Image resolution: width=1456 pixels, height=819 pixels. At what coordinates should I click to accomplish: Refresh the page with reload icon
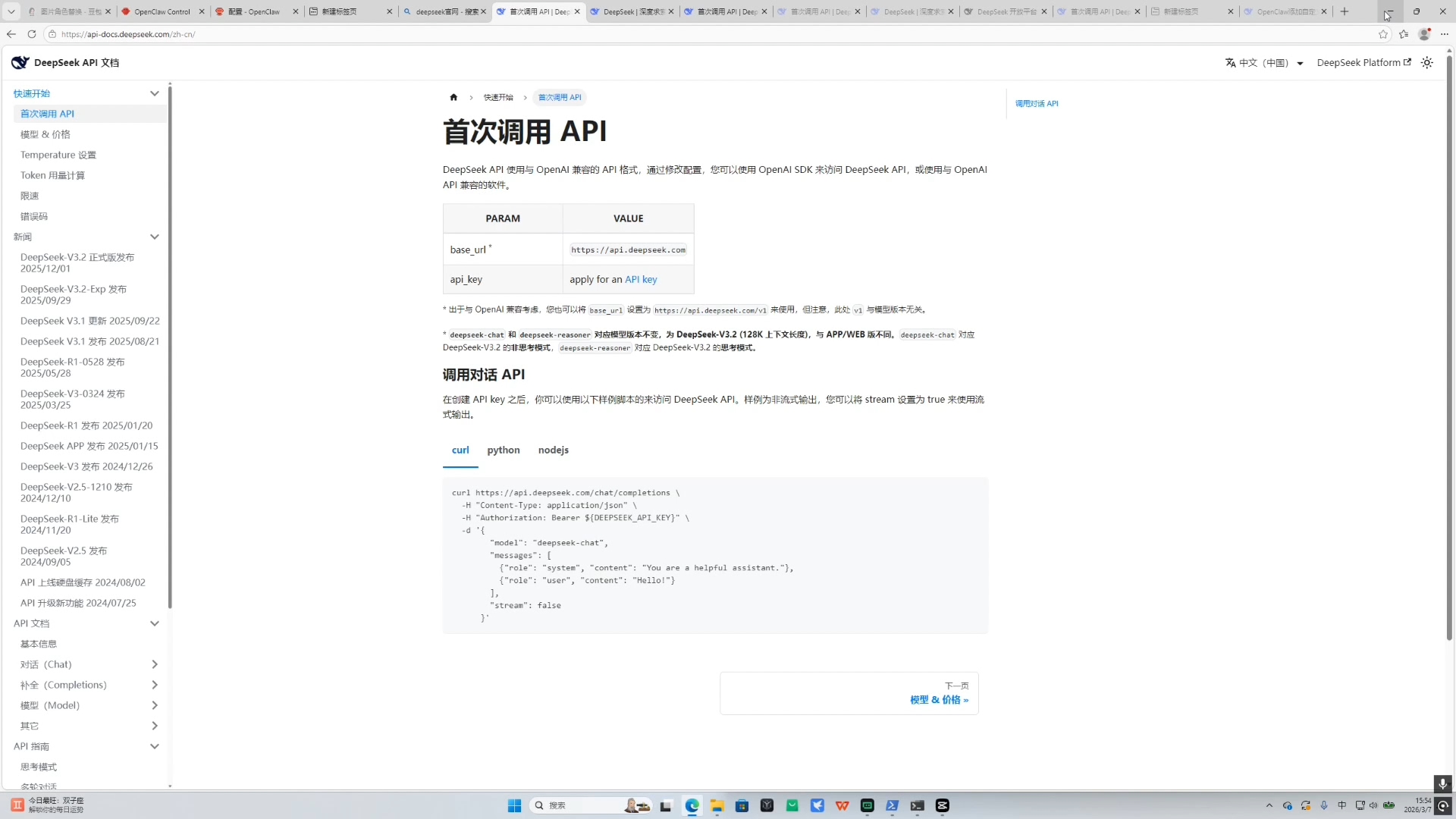(32, 34)
